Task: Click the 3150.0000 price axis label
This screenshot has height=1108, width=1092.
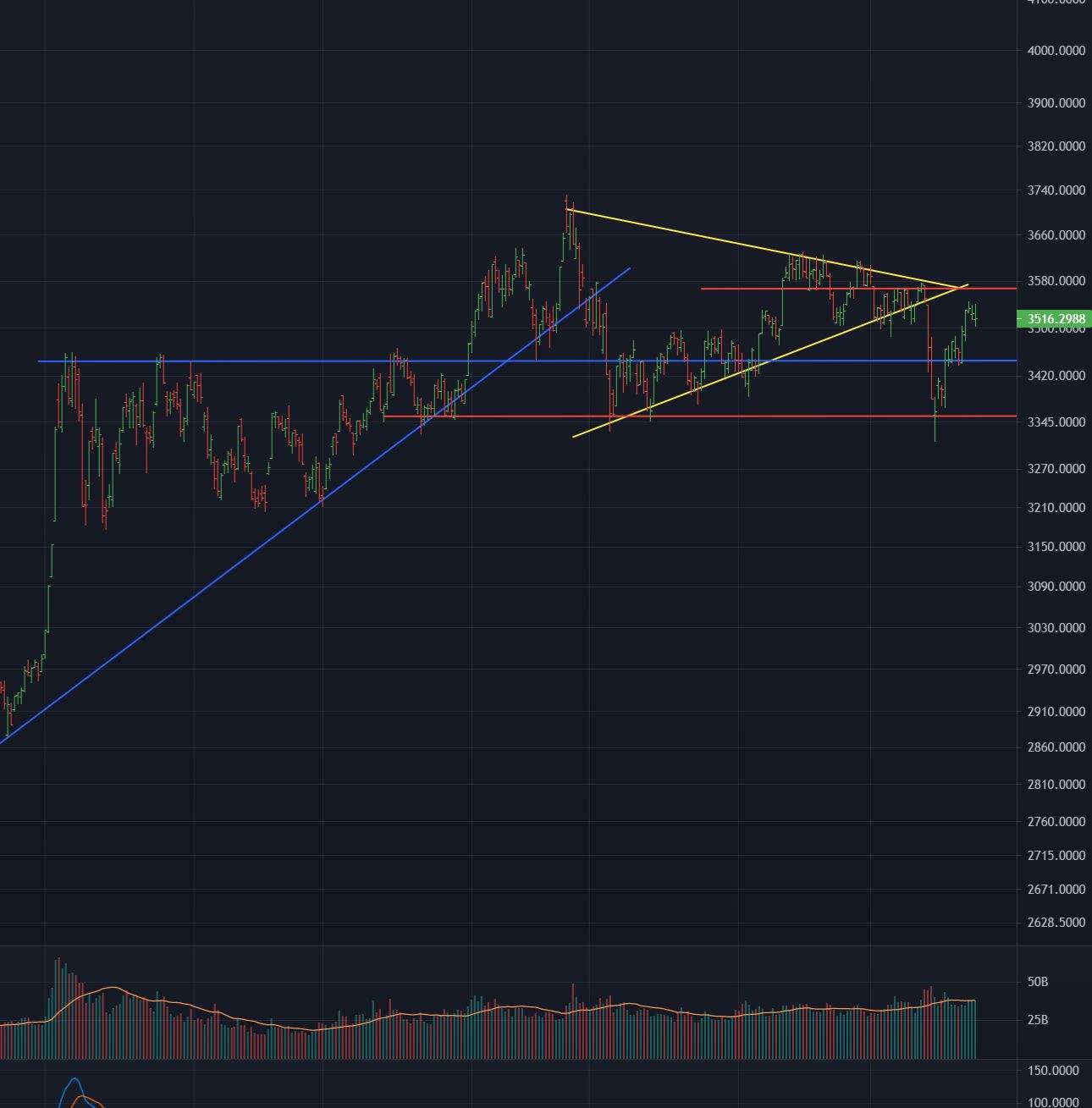Action: (1056, 547)
